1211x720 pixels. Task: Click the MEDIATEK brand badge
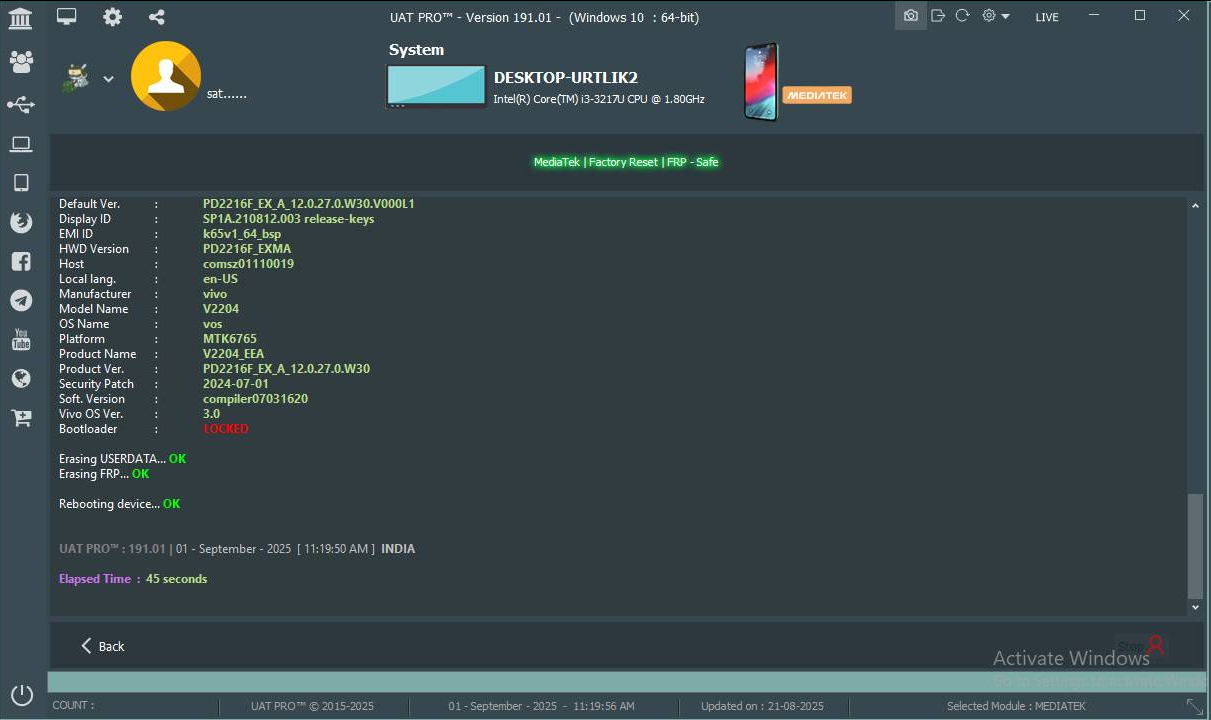816,95
